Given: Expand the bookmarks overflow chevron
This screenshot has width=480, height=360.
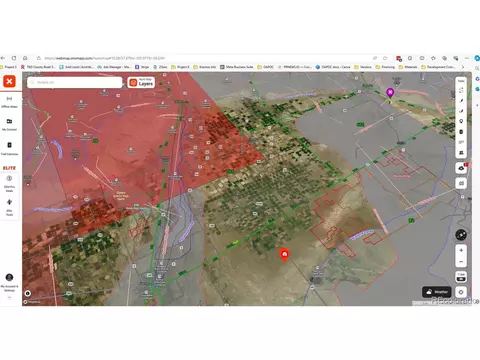Looking at the screenshot, I should (x=463, y=67).
